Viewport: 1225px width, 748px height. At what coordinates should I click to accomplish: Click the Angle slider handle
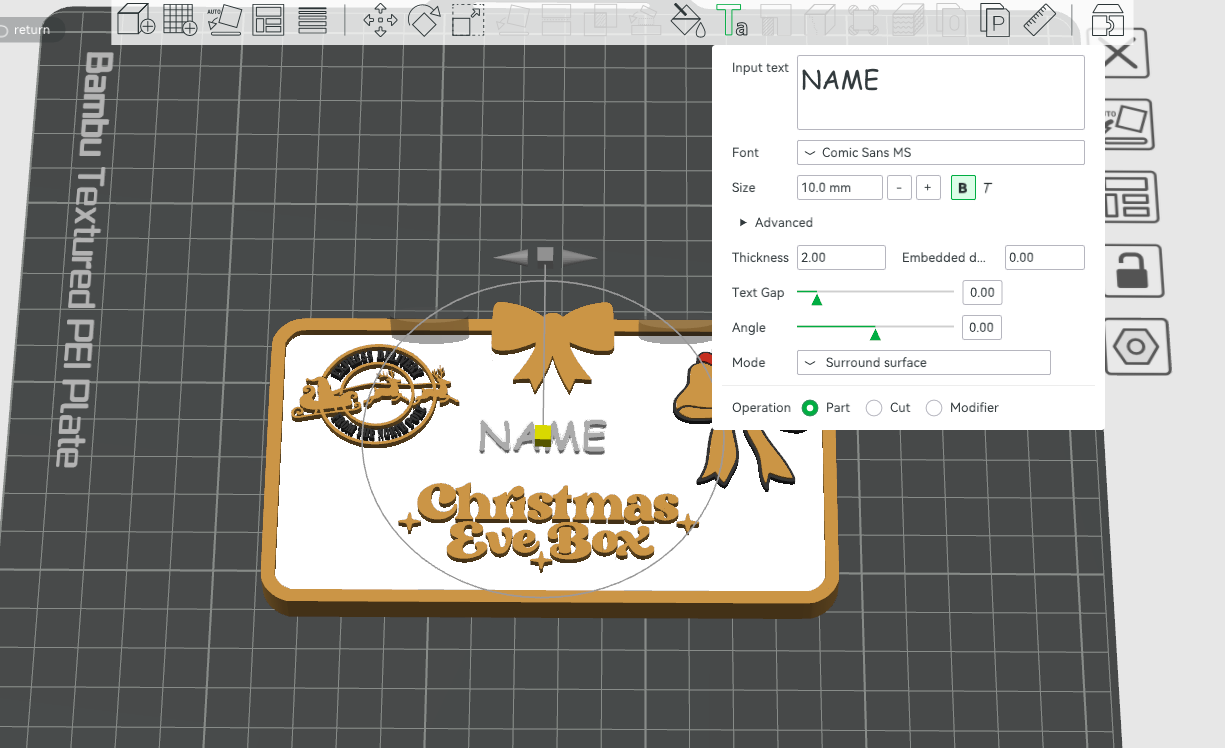(875, 333)
